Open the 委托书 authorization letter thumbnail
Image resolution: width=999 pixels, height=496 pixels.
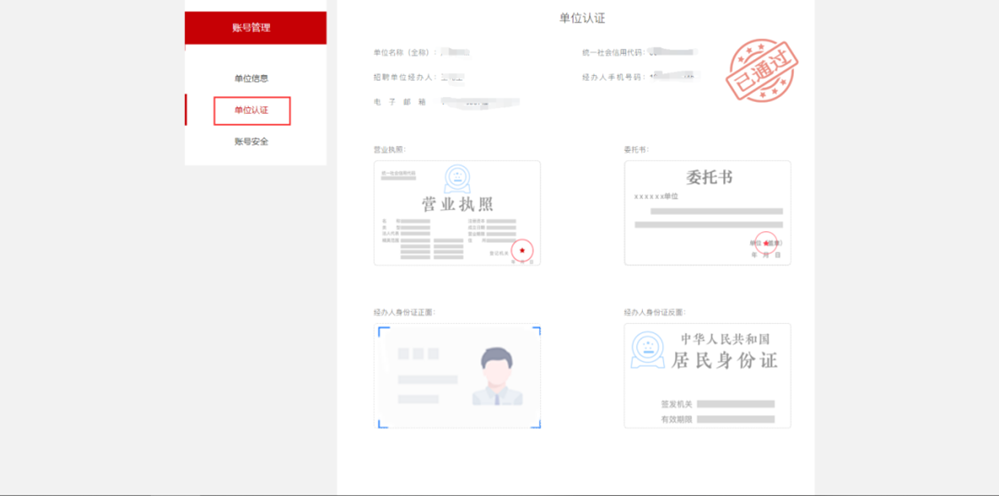[707, 213]
